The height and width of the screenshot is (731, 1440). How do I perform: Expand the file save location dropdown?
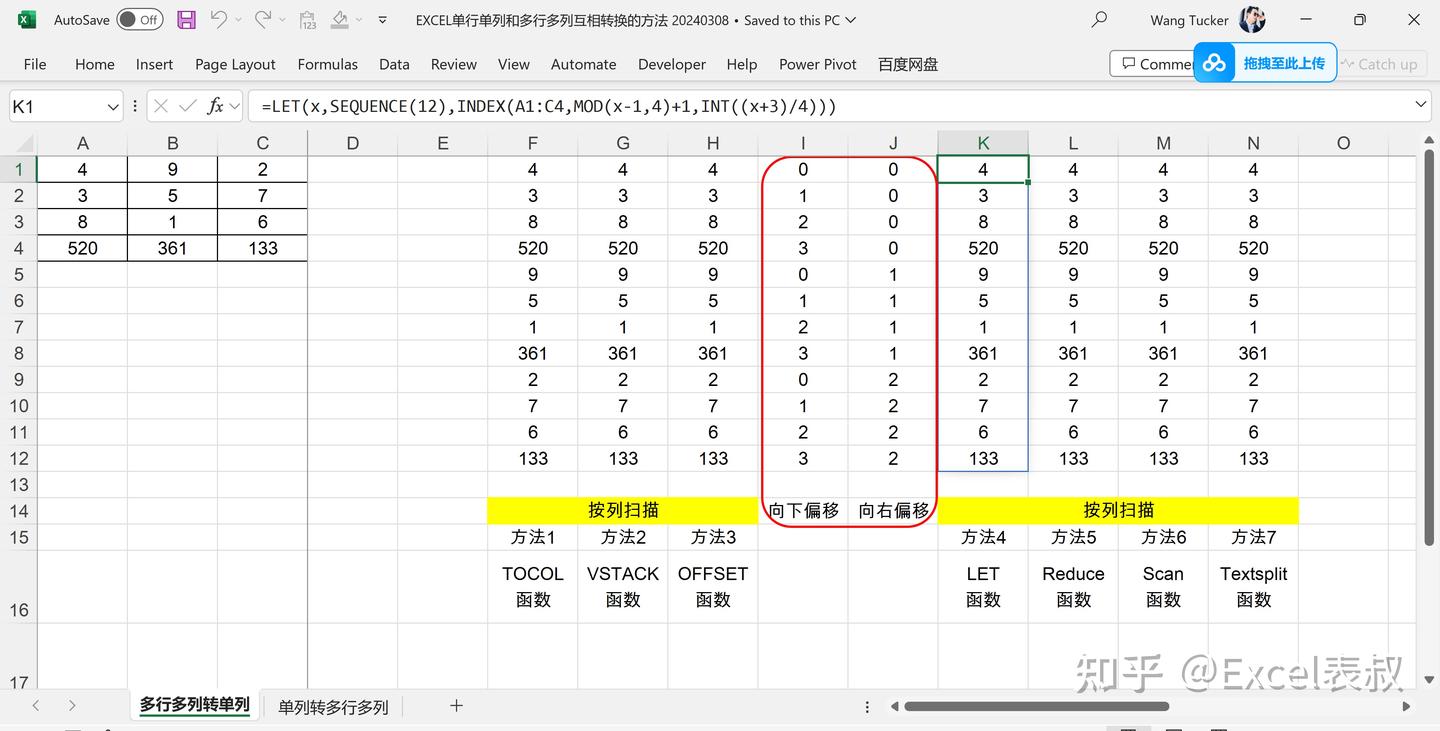850,20
